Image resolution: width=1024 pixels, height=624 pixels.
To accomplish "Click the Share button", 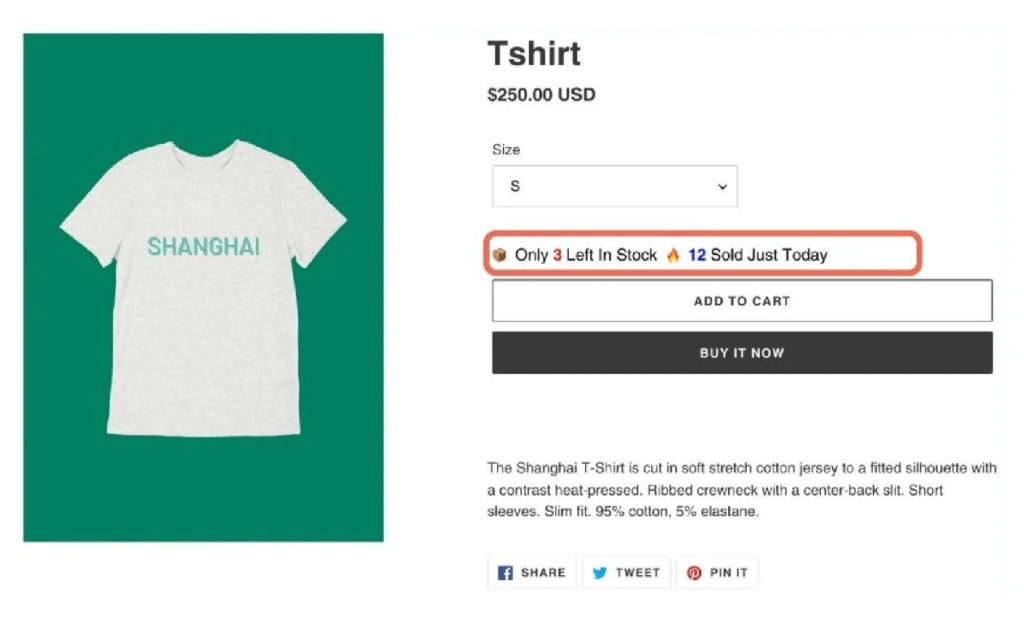I will click(531, 573).
